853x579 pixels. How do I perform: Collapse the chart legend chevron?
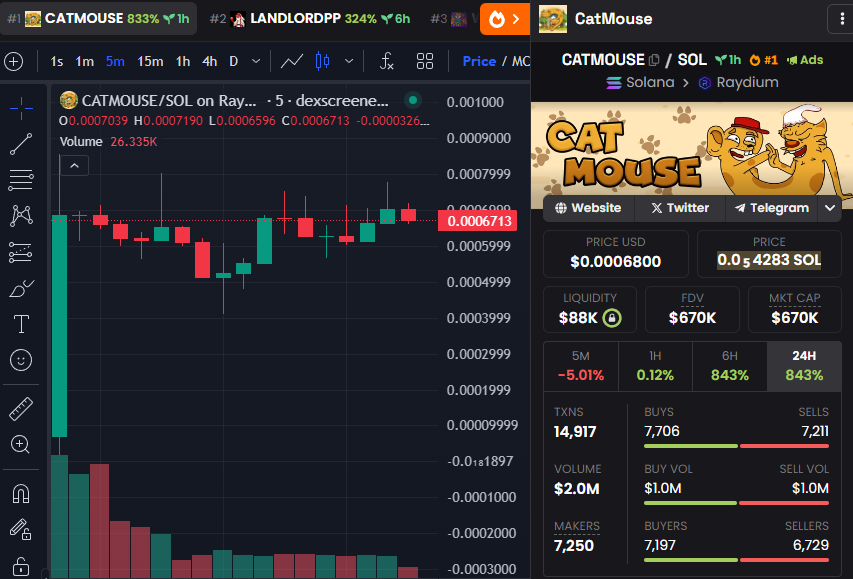(x=75, y=166)
